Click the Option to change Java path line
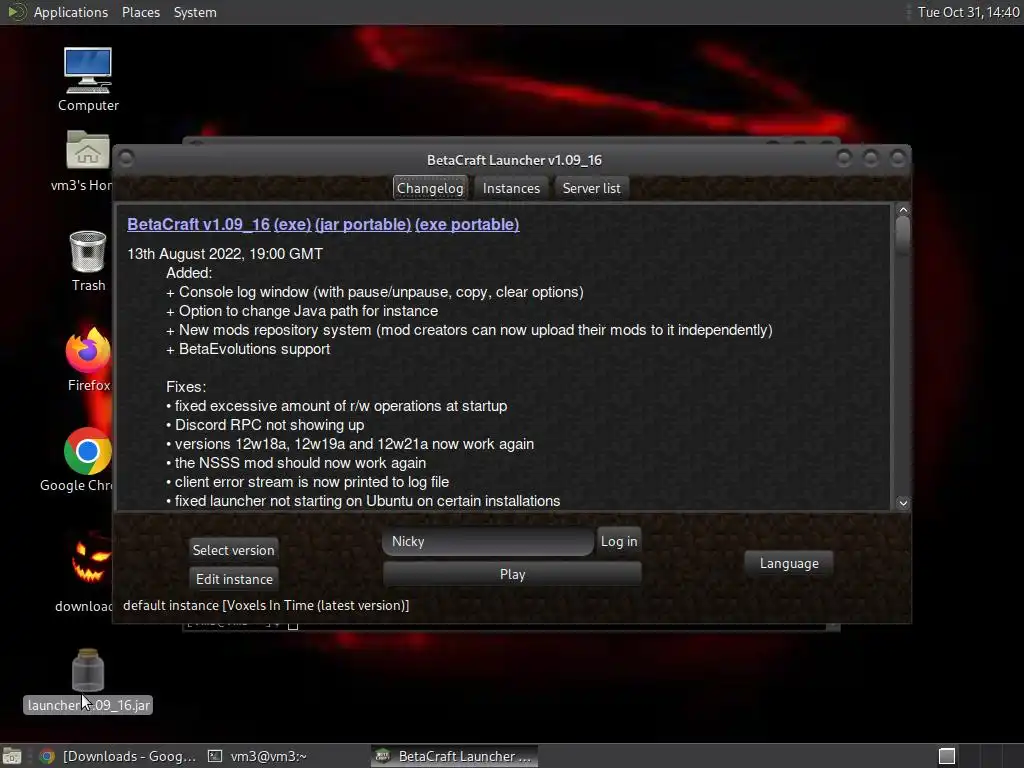The image size is (1024, 768). [x=302, y=311]
